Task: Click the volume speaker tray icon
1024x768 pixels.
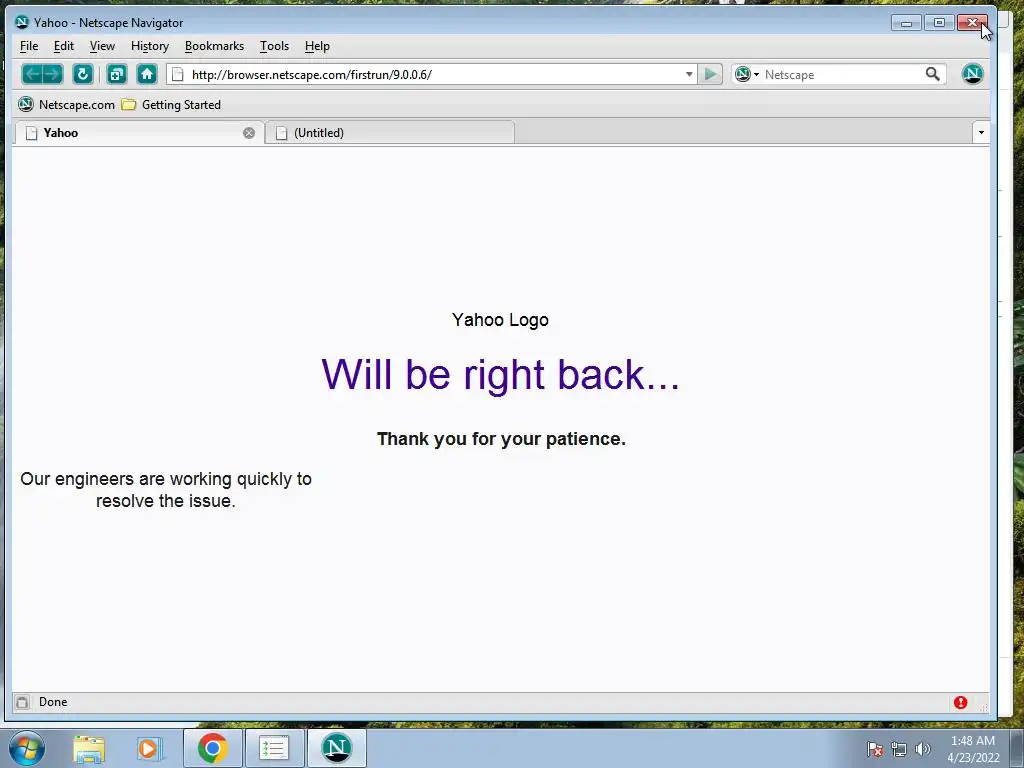Action: tap(922, 749)
